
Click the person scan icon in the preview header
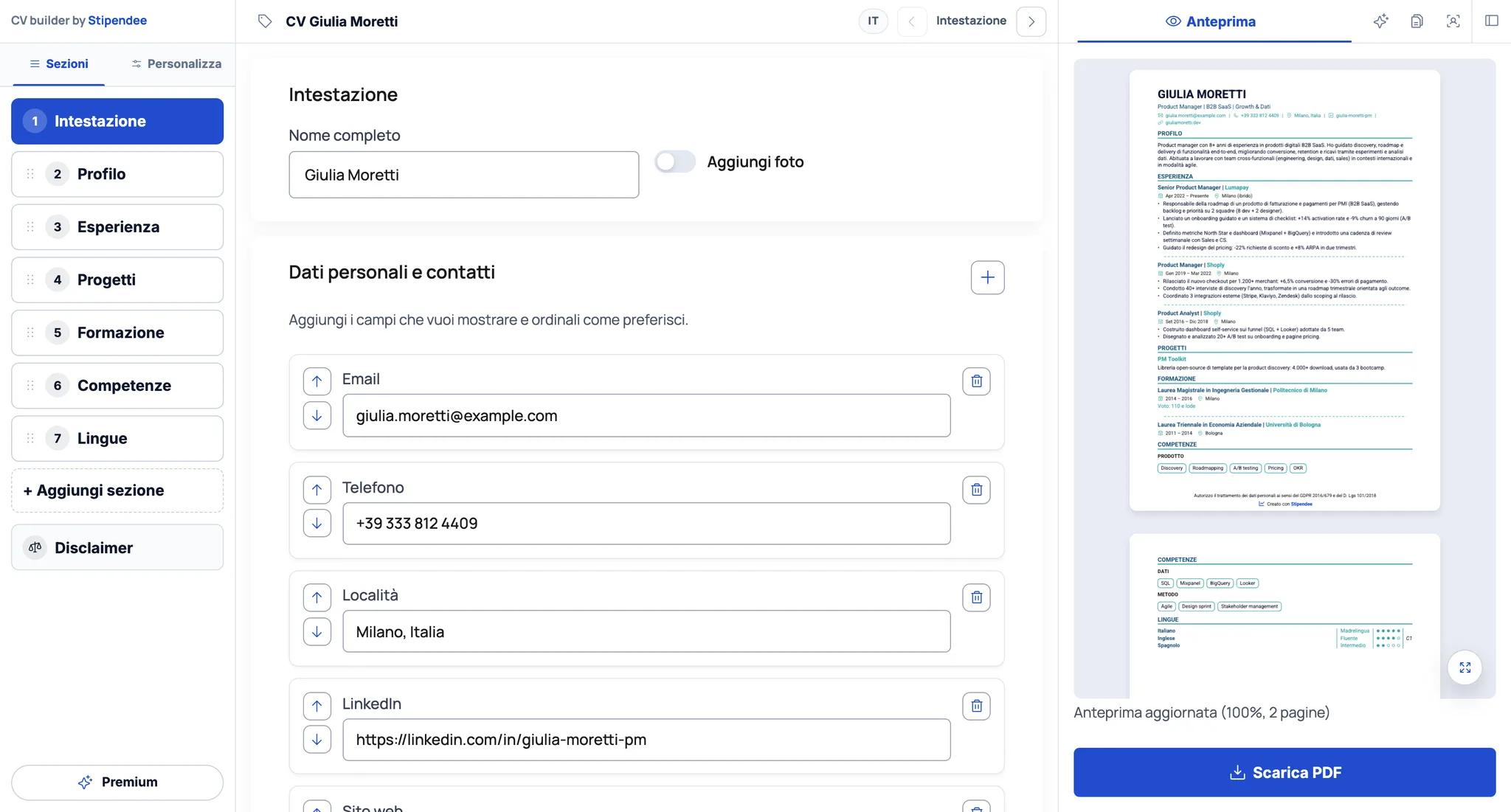[1453, 21]
